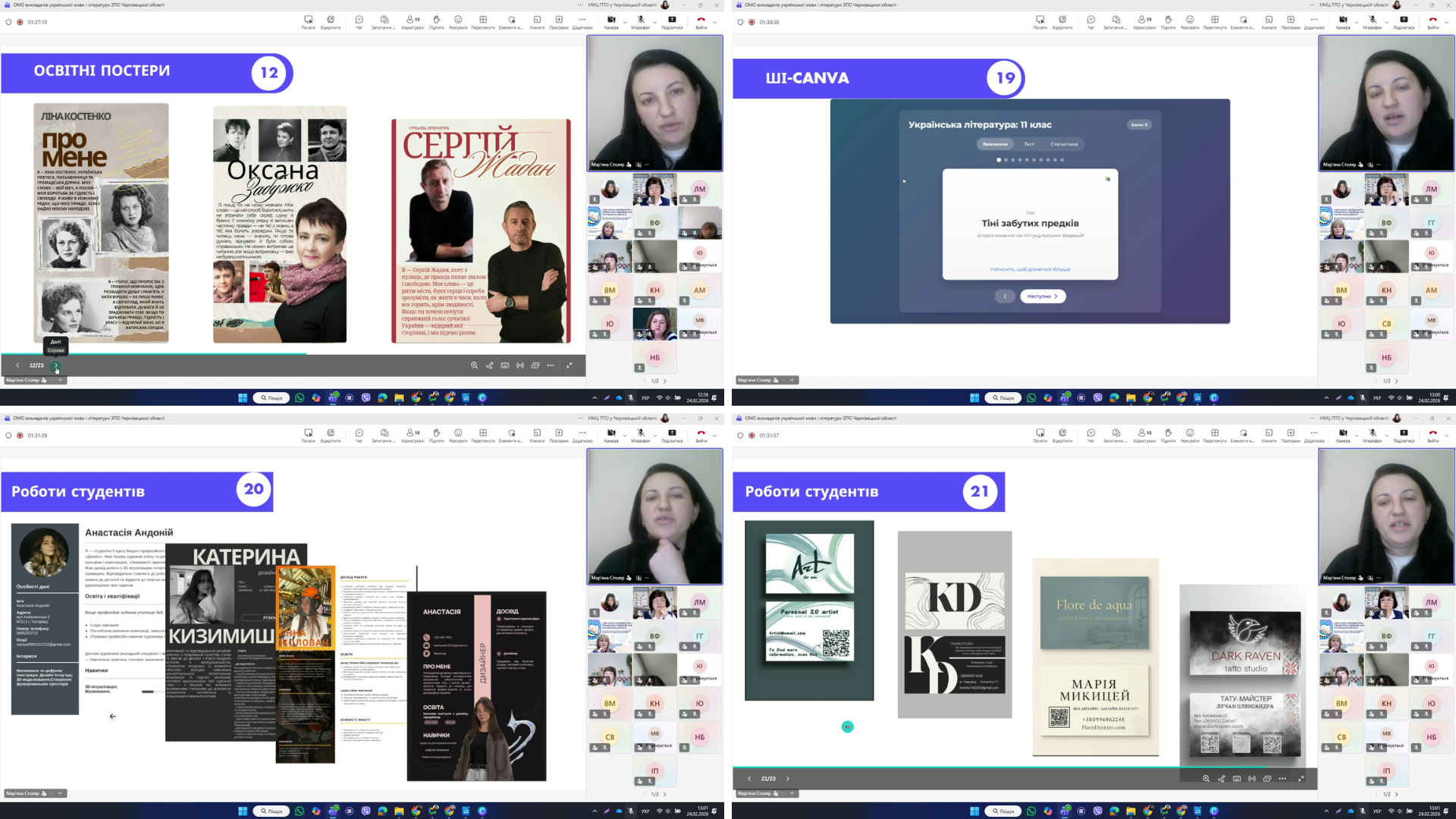Screen dimensions: 1456x819
Task: Open Кімнати in the slide 21 meeting window
Action: click(1269, 434)
